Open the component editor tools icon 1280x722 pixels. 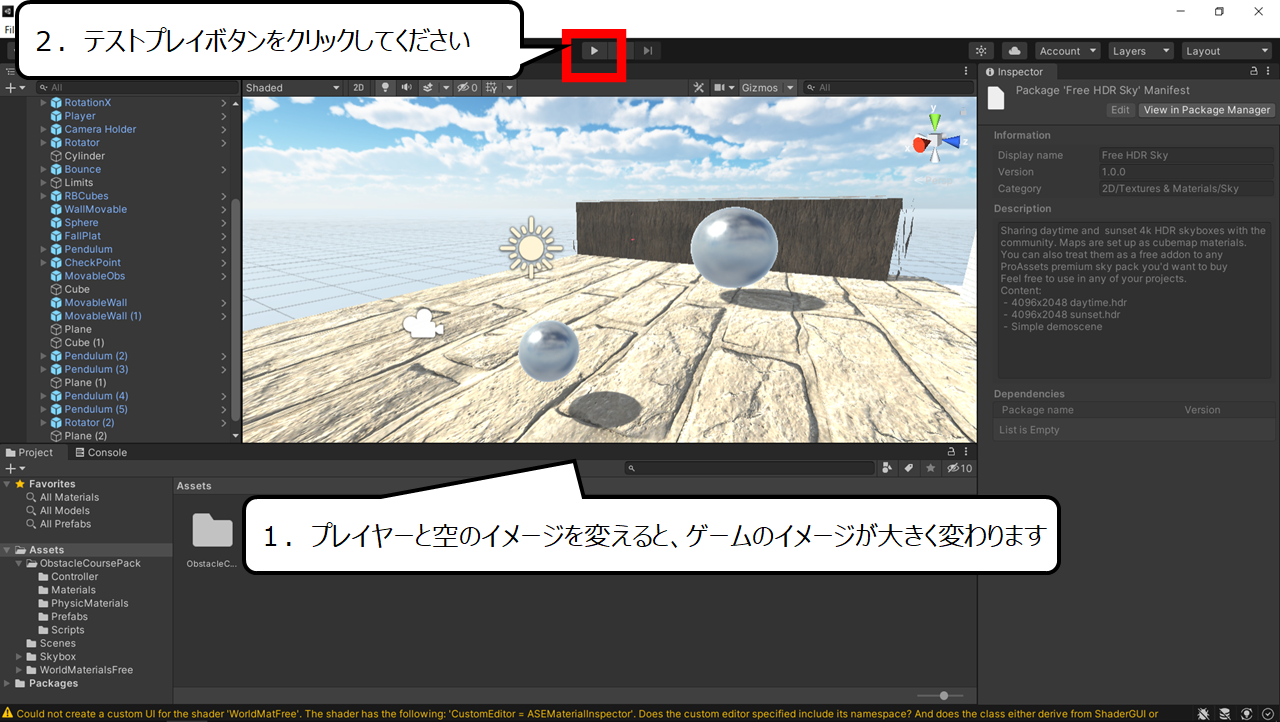699,88
